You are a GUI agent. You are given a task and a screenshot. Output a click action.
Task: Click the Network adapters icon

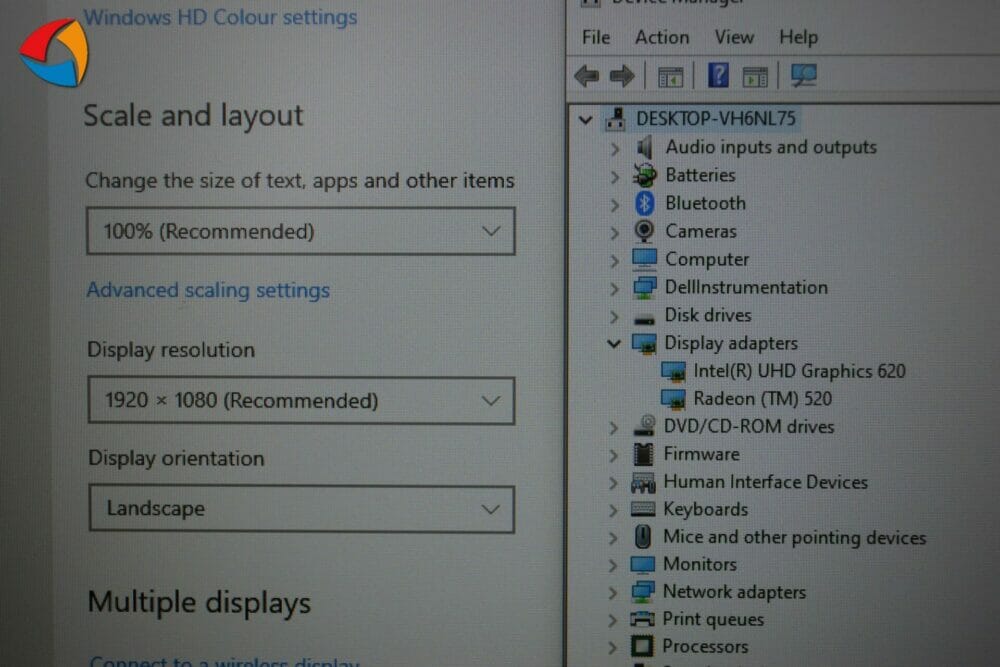tap(642, 592)
